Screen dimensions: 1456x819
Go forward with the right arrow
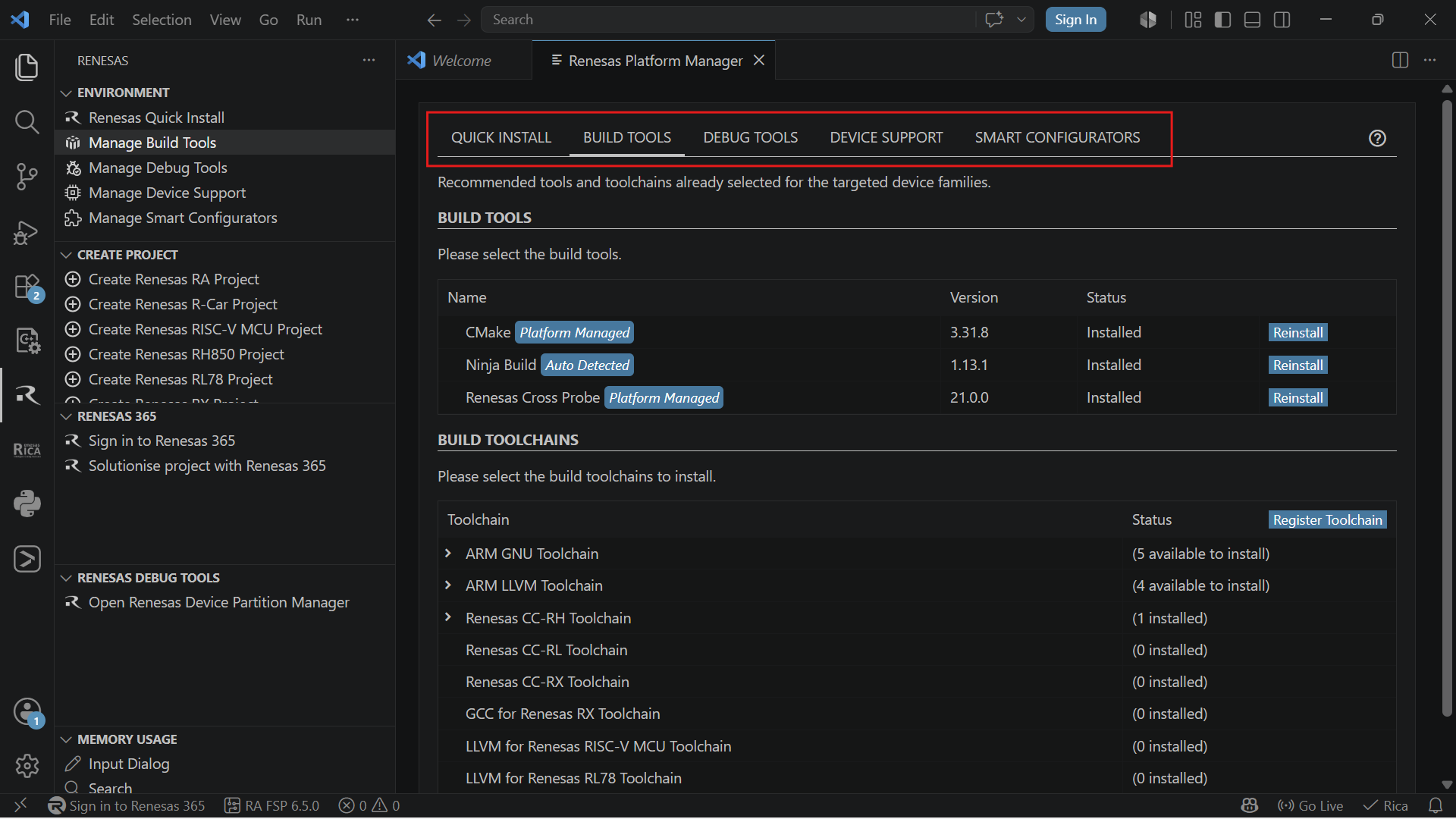(x=464, y=20)
